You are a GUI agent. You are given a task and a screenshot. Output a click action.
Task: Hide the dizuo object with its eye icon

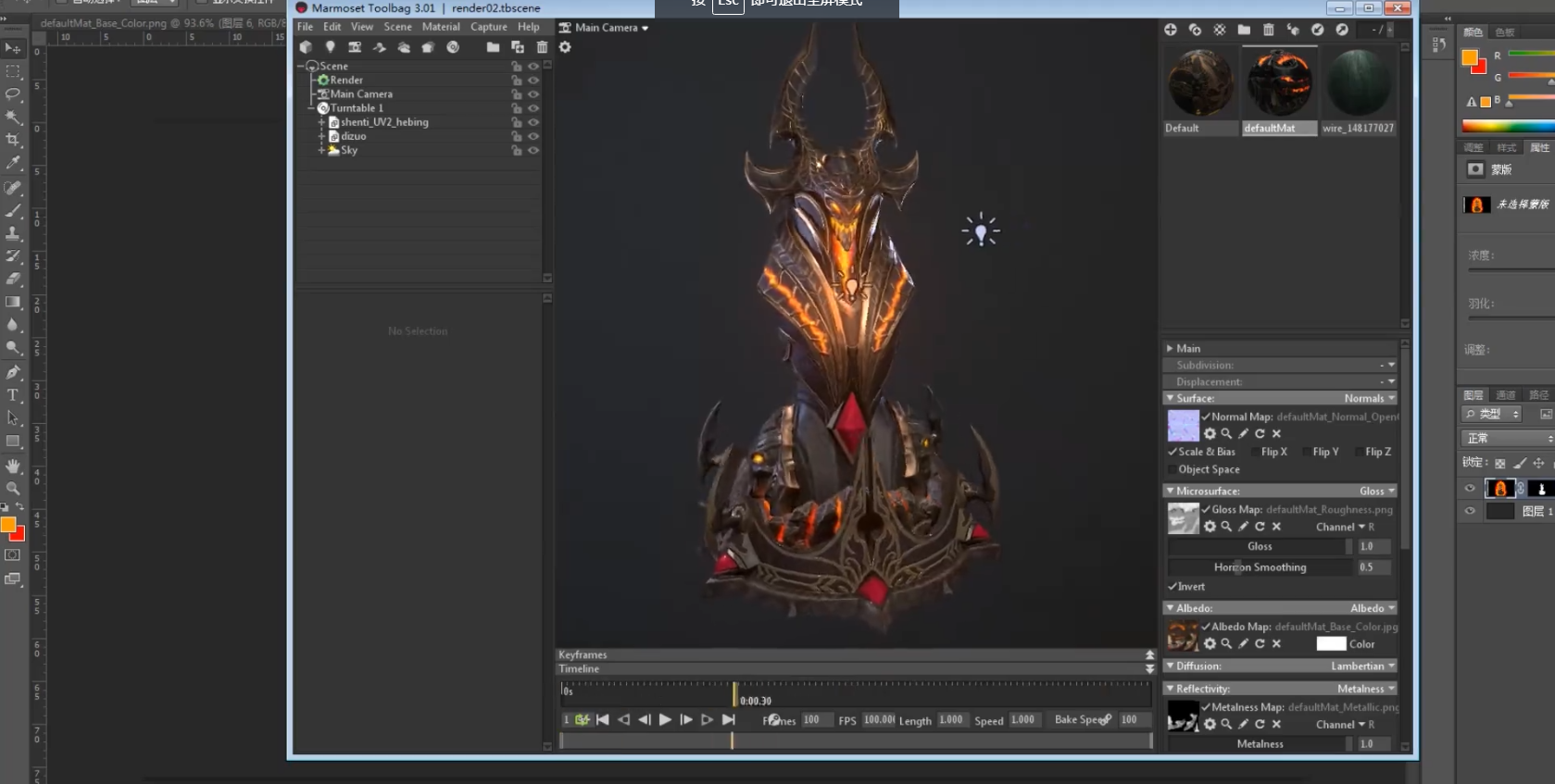(x=533, y=136)
